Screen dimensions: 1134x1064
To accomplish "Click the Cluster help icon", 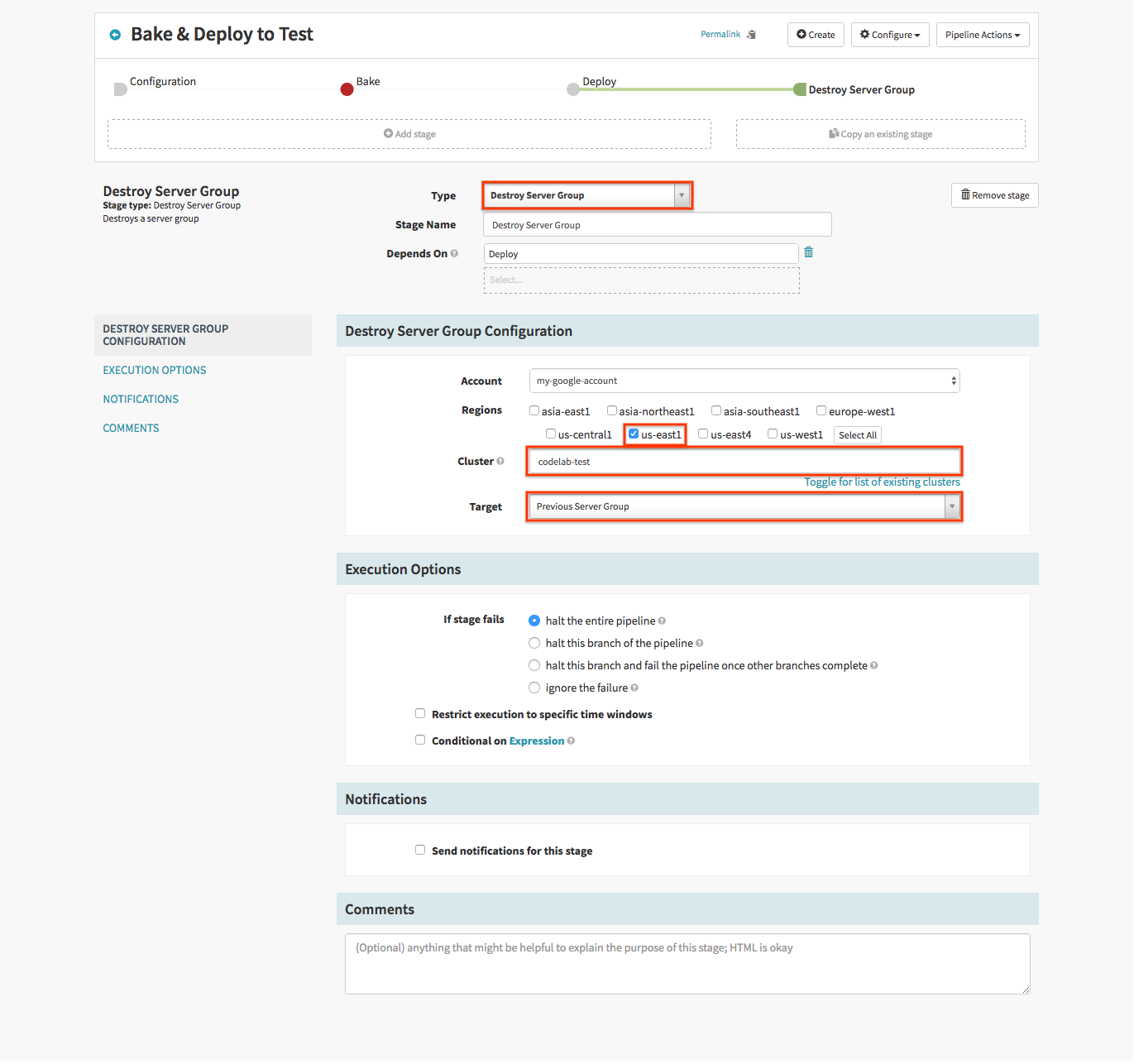I will coord(500,461).
